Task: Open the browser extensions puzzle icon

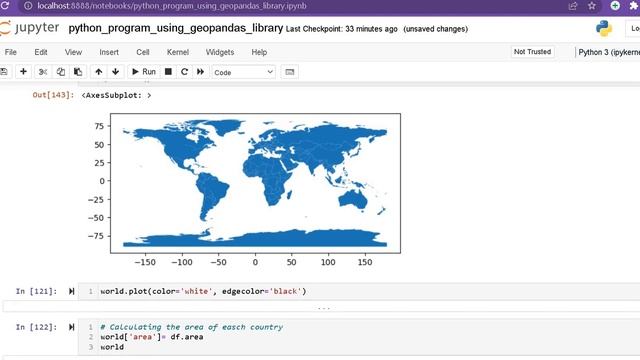Action: (634, 6)
